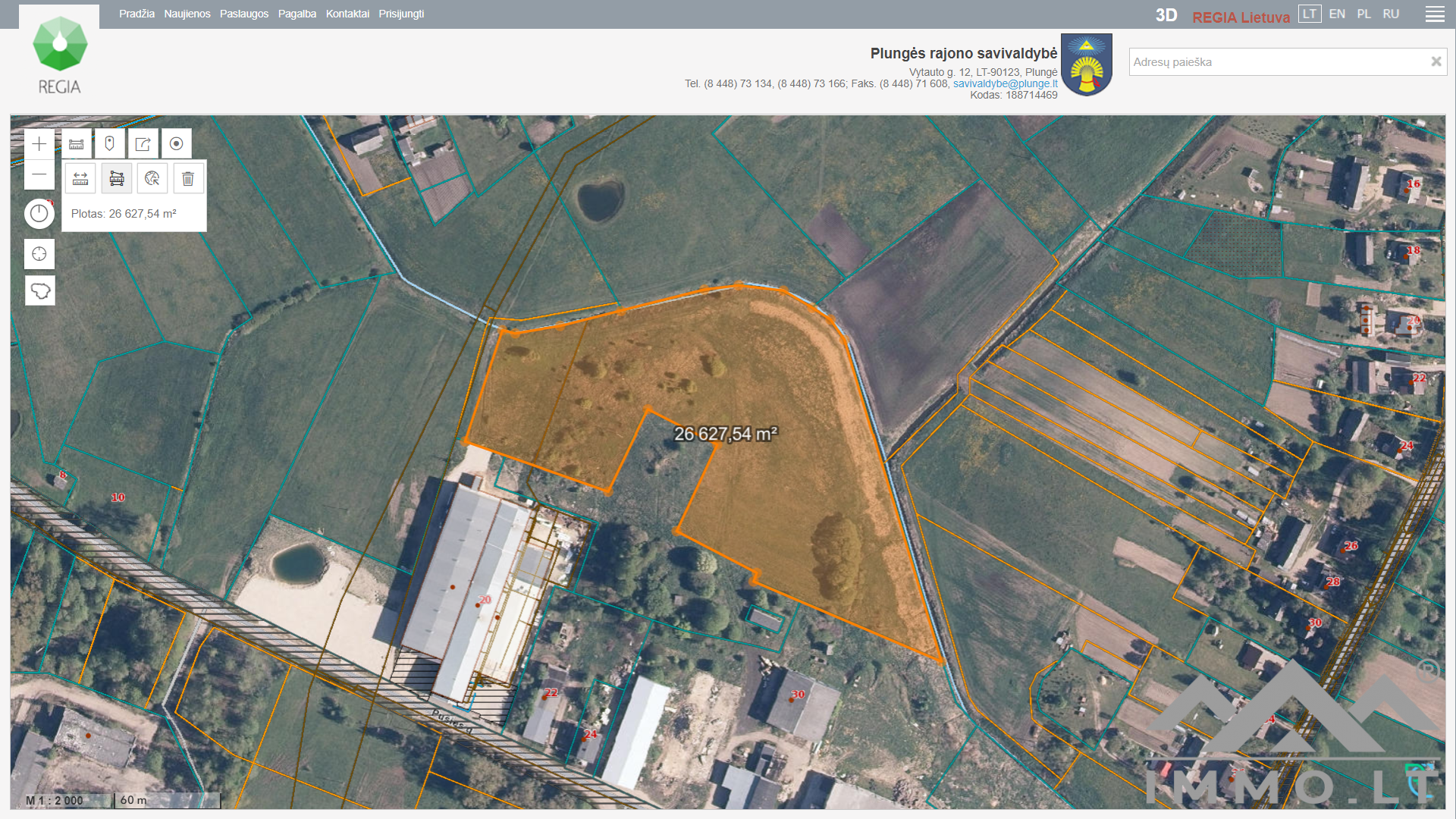Select LT language

tap(1310, 14)
